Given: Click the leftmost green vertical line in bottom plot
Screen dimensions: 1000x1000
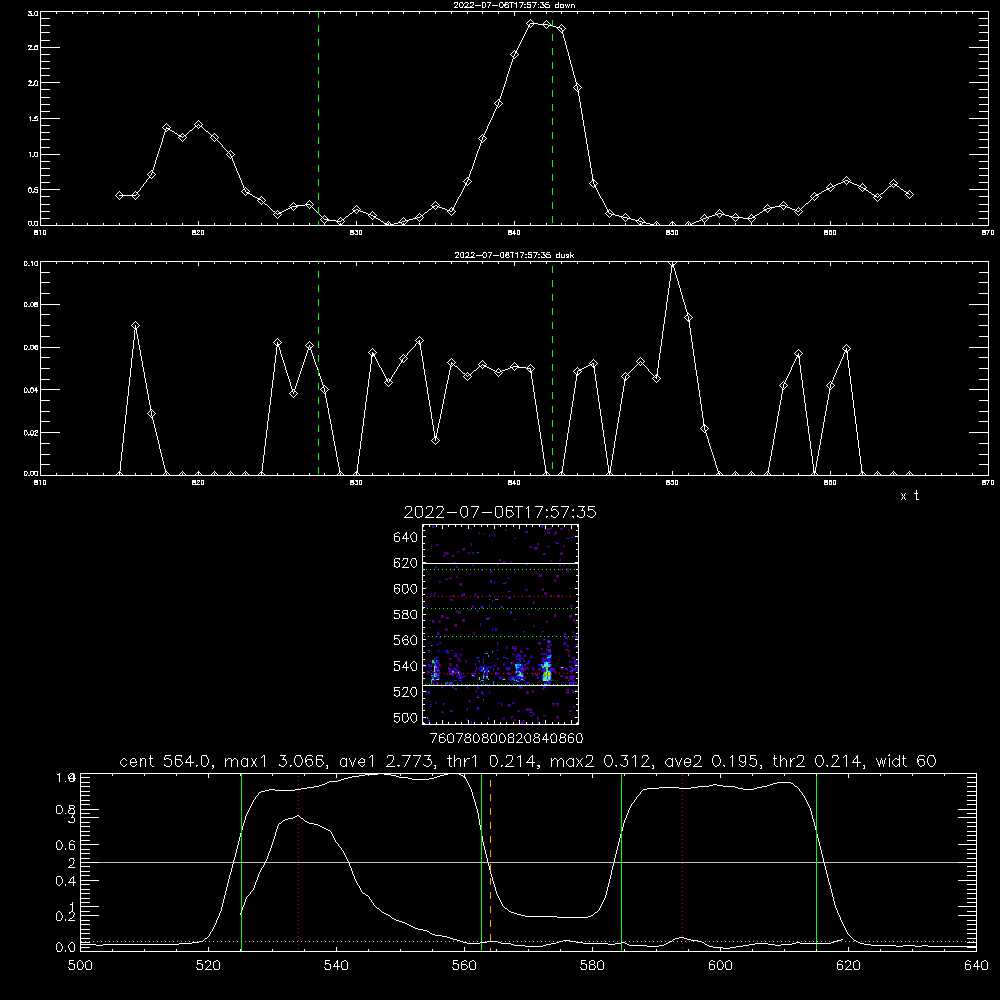Looking at the screenshot, I should [241, 861].
